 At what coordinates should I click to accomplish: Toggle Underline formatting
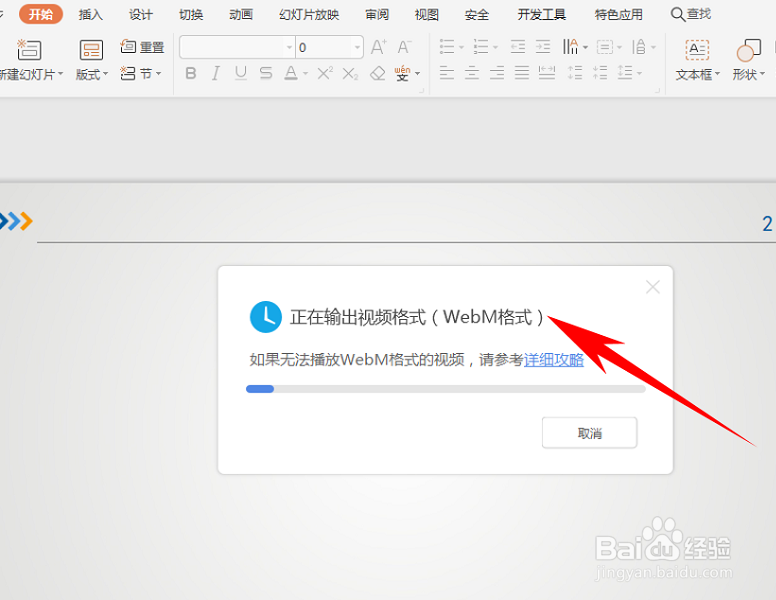[241, 74]
